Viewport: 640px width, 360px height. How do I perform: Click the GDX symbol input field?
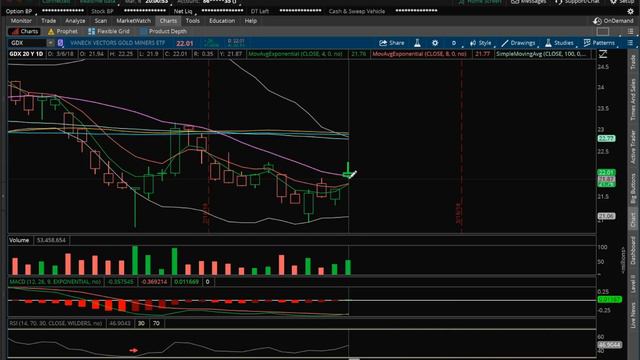tap(27, 43)
